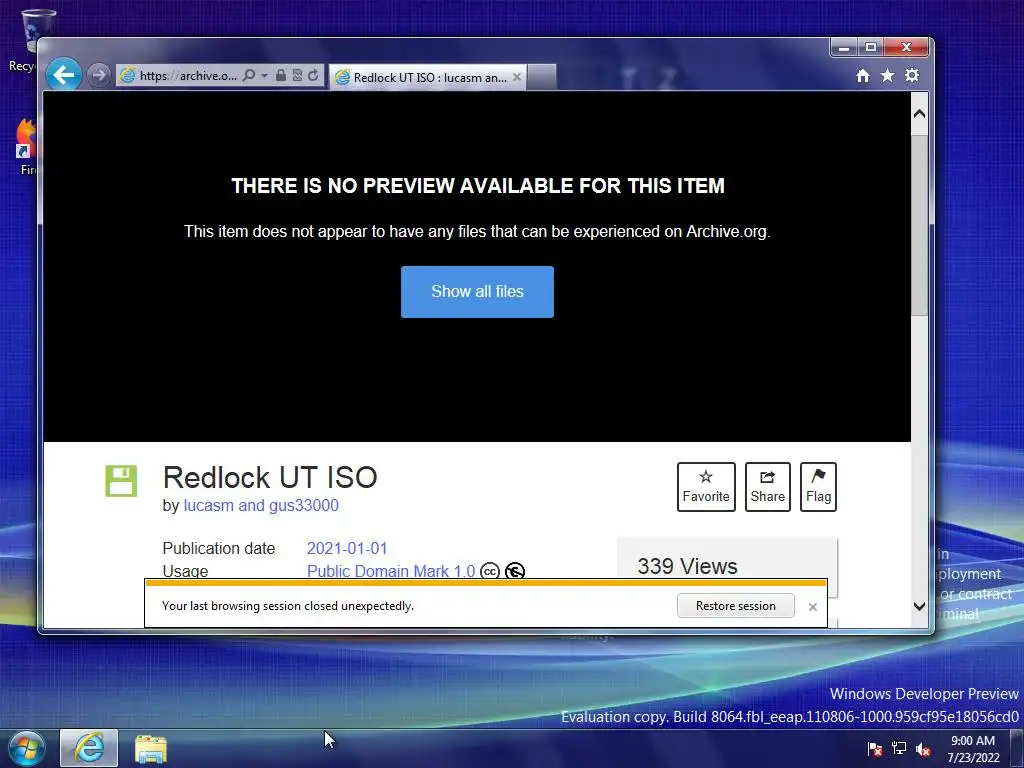The width and height of the screenshot is (1024, 768).
Task: Click the network tray icon
Action: pos(899,749)
